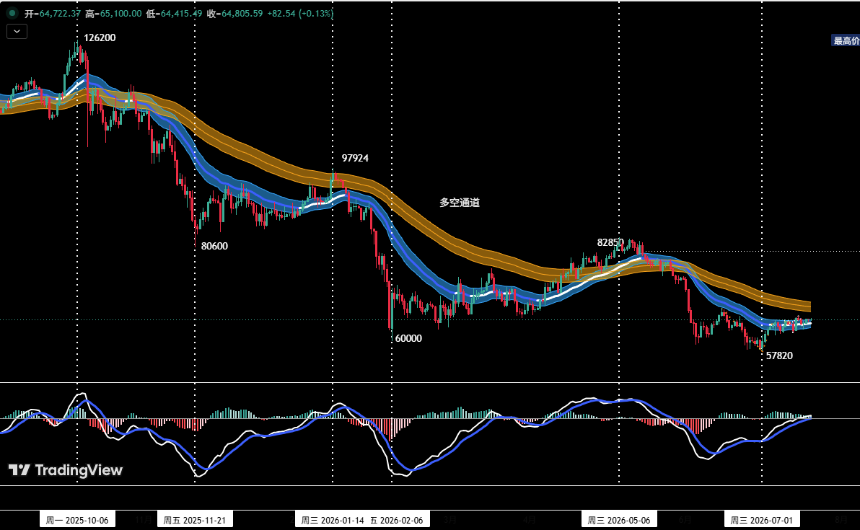Click the opening price value 64,722.37
860x530 pixels.
tap(60, 13)
